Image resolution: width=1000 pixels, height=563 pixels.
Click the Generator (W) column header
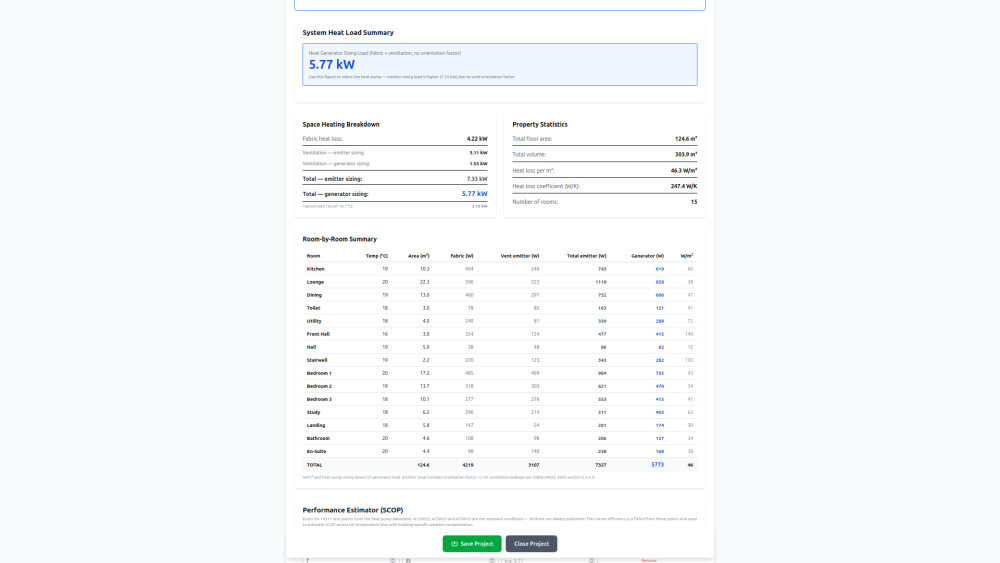tap(648, 256)
